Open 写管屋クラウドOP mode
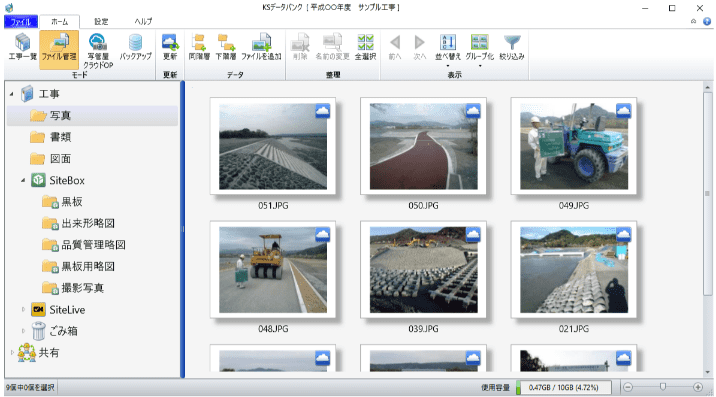 coord(98,51)
